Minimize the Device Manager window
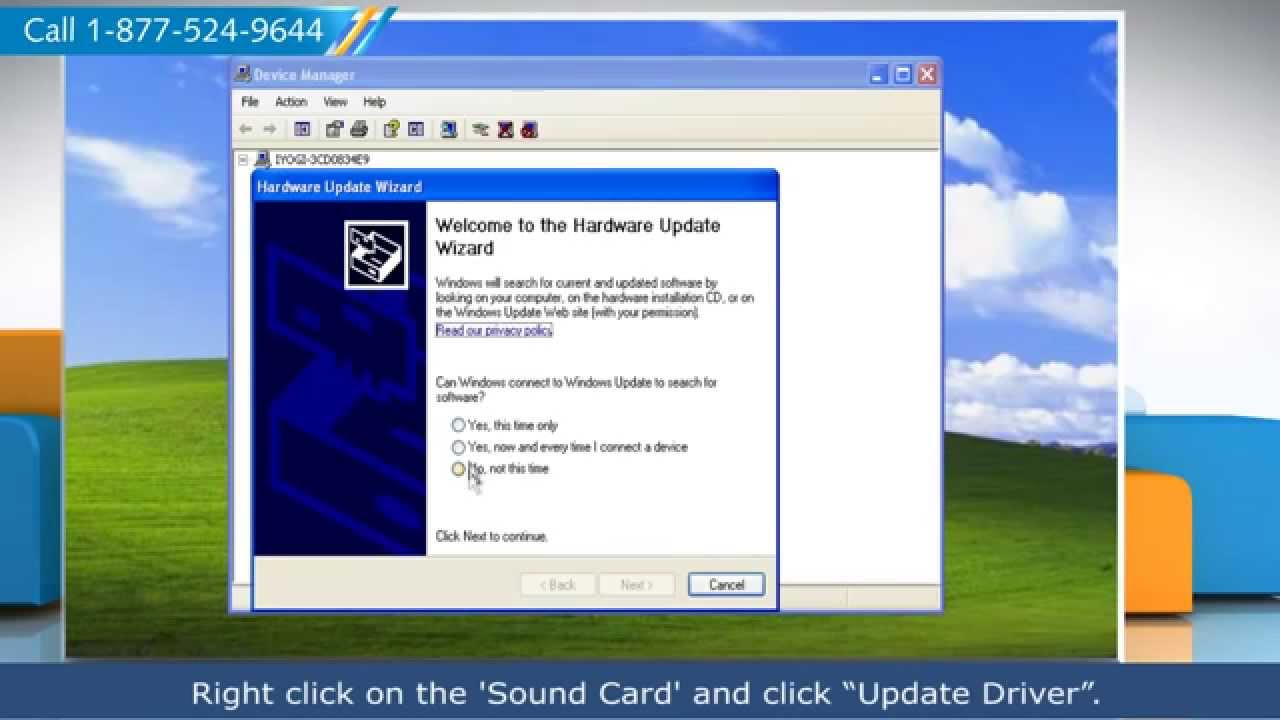The width and height of the screenshot is (1280, 720). pos(879,75)
